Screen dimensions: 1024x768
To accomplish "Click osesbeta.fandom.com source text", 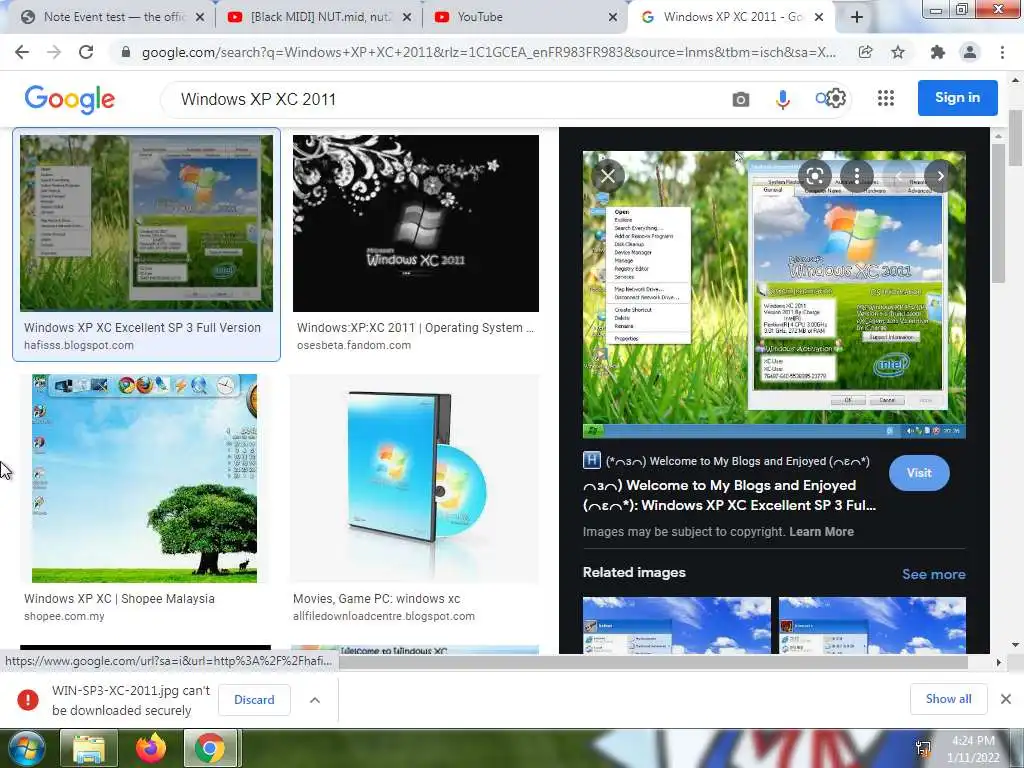I will [353, 345].
